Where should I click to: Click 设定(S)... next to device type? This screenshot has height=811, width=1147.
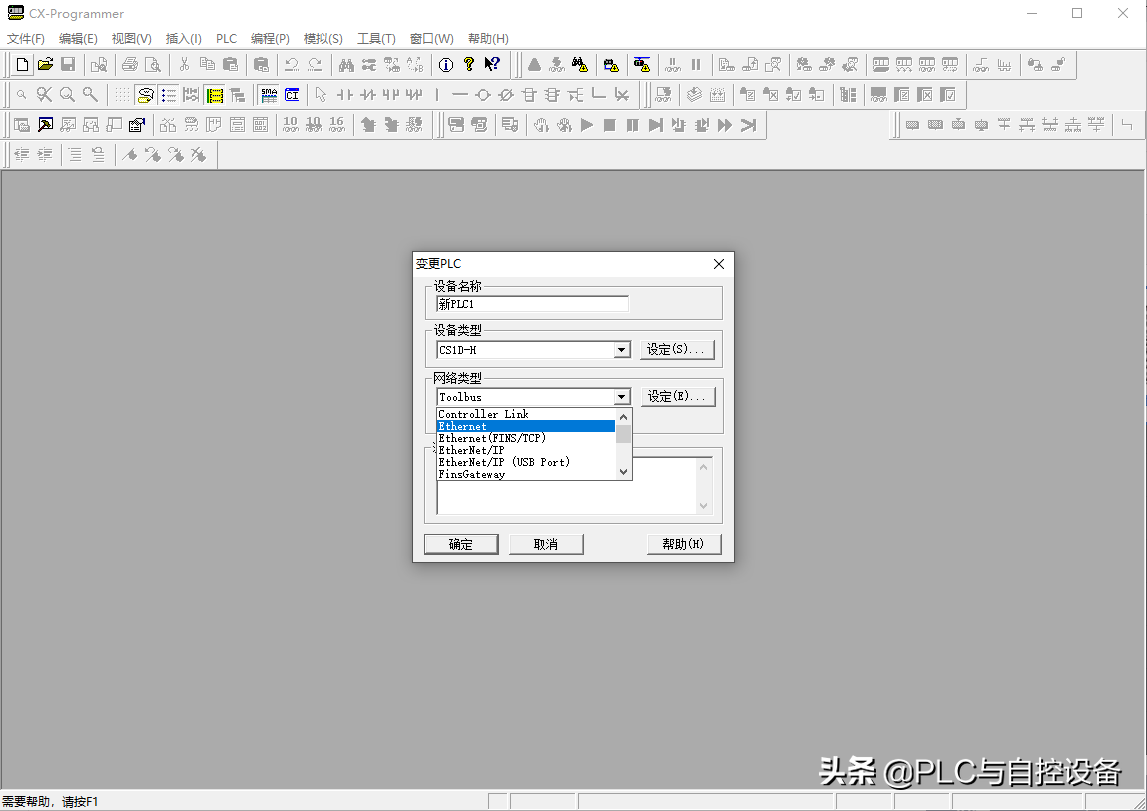(677, 350)
